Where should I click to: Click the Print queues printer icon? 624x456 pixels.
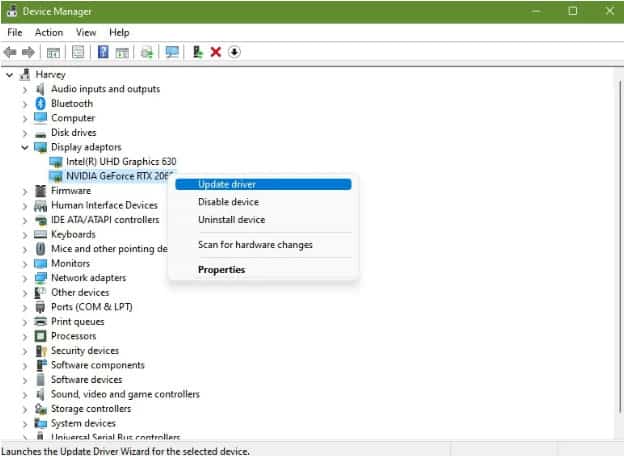point(41,322)
